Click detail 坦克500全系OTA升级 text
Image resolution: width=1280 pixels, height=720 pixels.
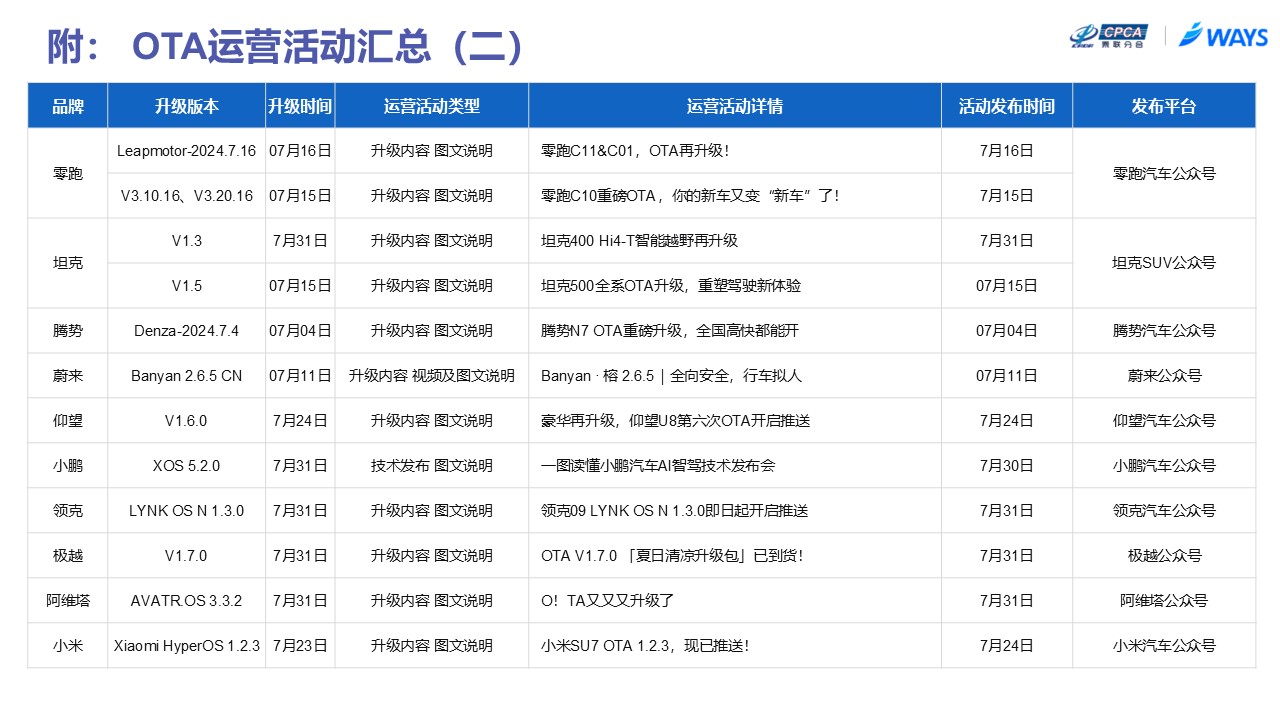tap(671, 286)
